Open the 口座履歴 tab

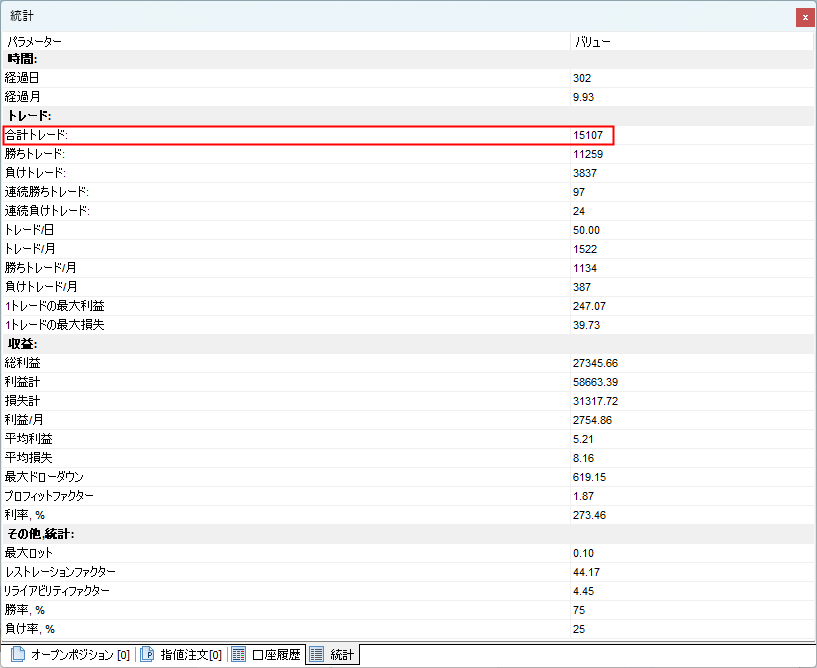(x=266, y=654)
